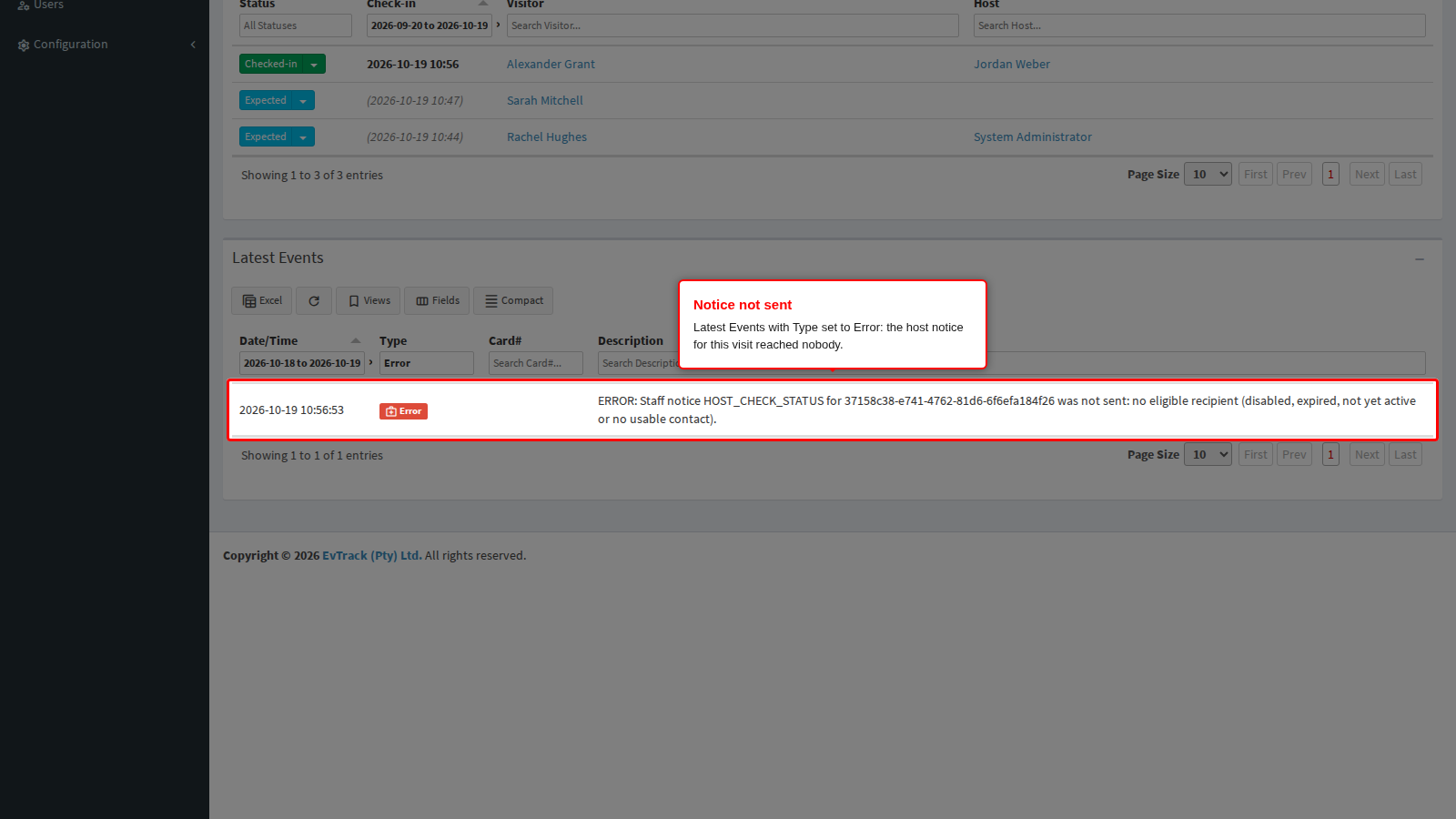Click the Description column header
The height and width of the screenshot is (819, 1456).
631,341
